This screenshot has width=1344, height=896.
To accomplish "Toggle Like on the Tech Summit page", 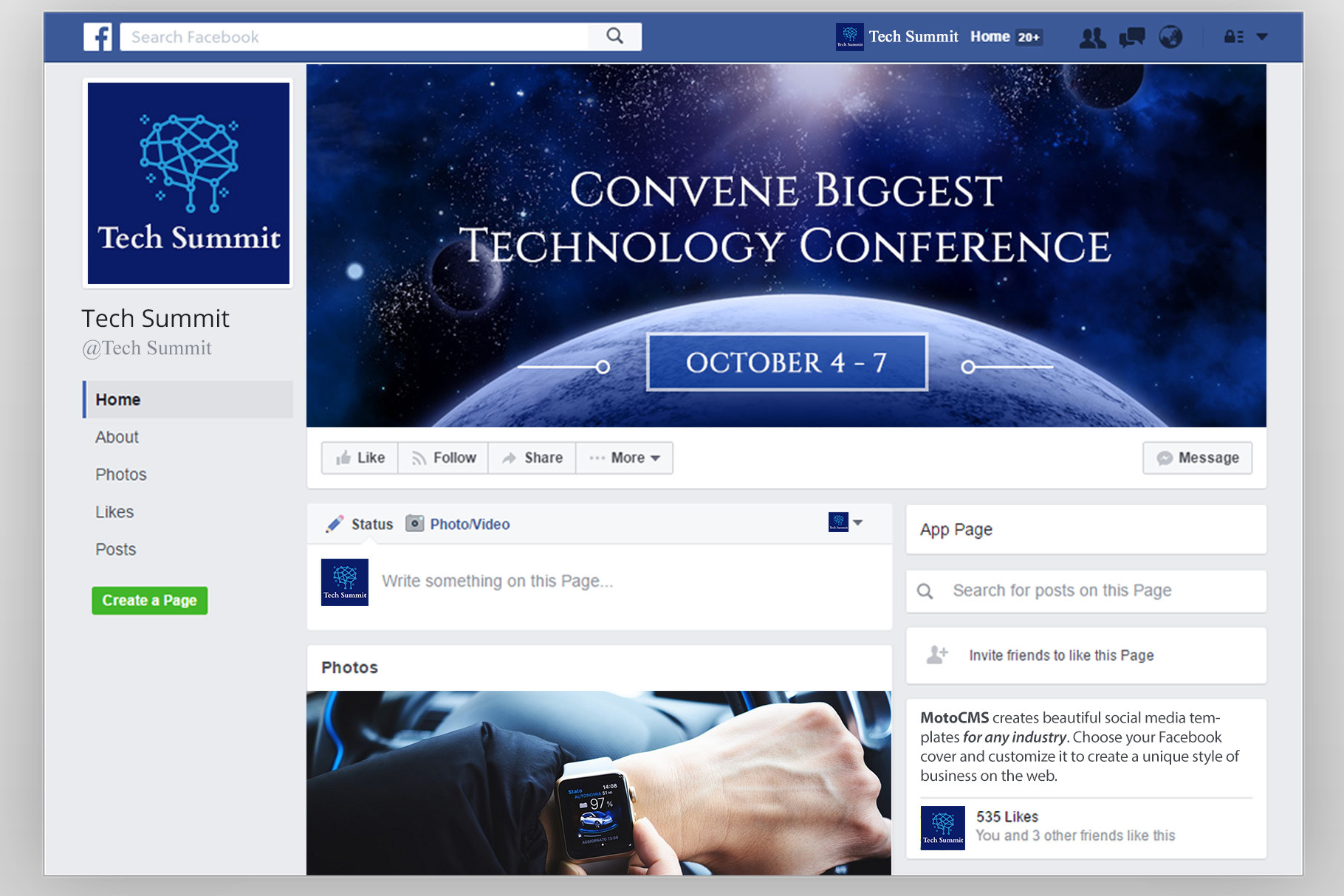I will point(360,458).
